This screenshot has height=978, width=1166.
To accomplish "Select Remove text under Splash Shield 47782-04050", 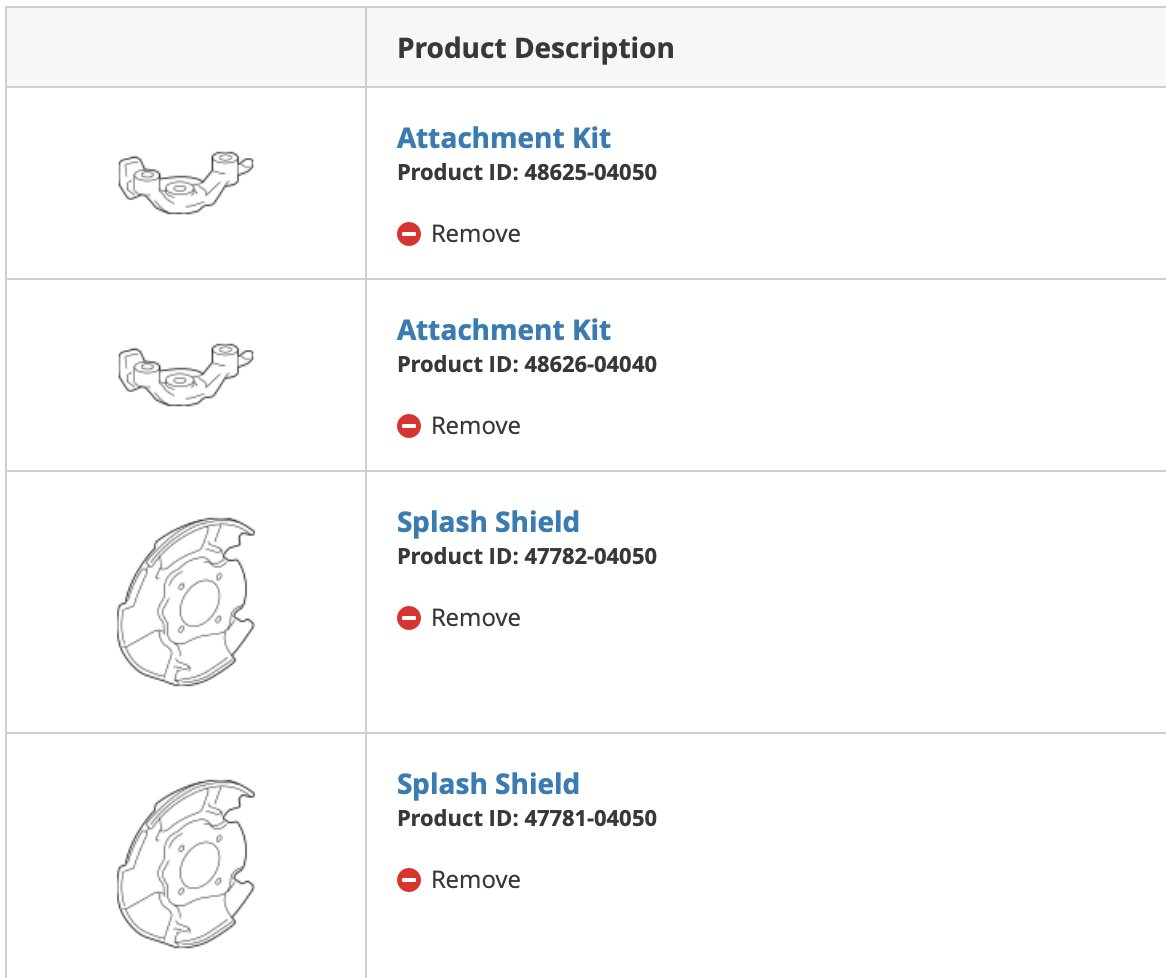I will pyautogui.click(x=476, y=617).
